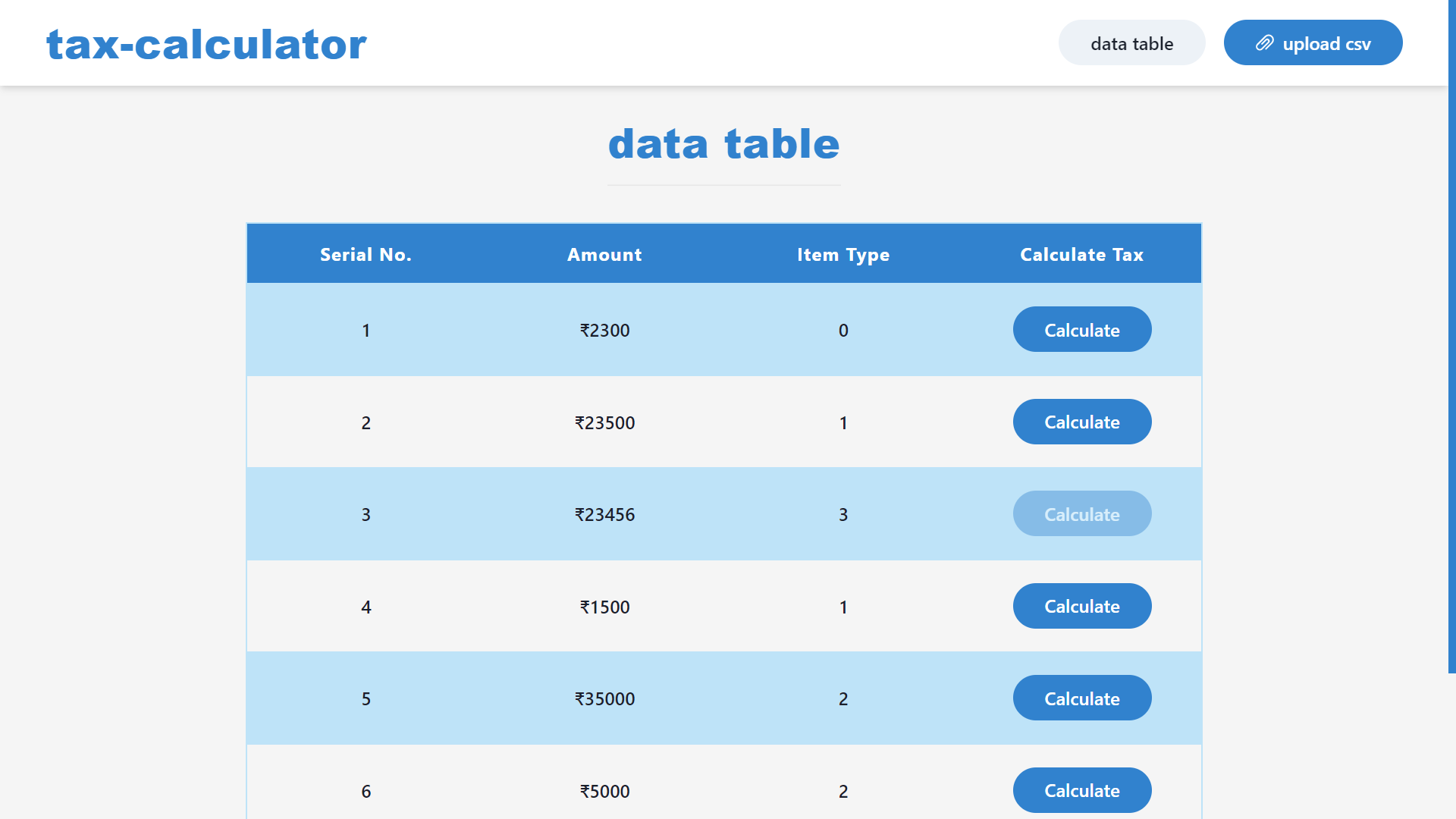Click serial number 3 cell
This screenshot has height=819, width=1456.
pos(366,515)
